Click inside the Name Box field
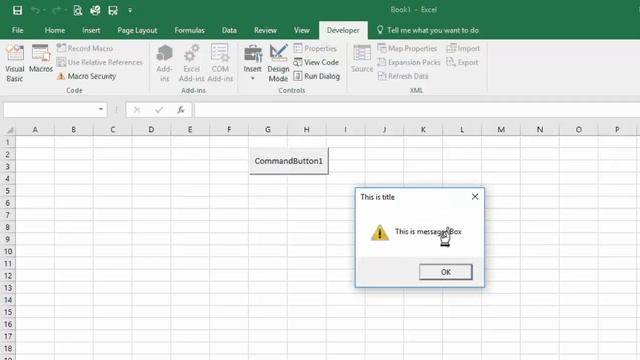Image resolution: width=640 pixels, height=360 pixels. [x=50, y=109]
